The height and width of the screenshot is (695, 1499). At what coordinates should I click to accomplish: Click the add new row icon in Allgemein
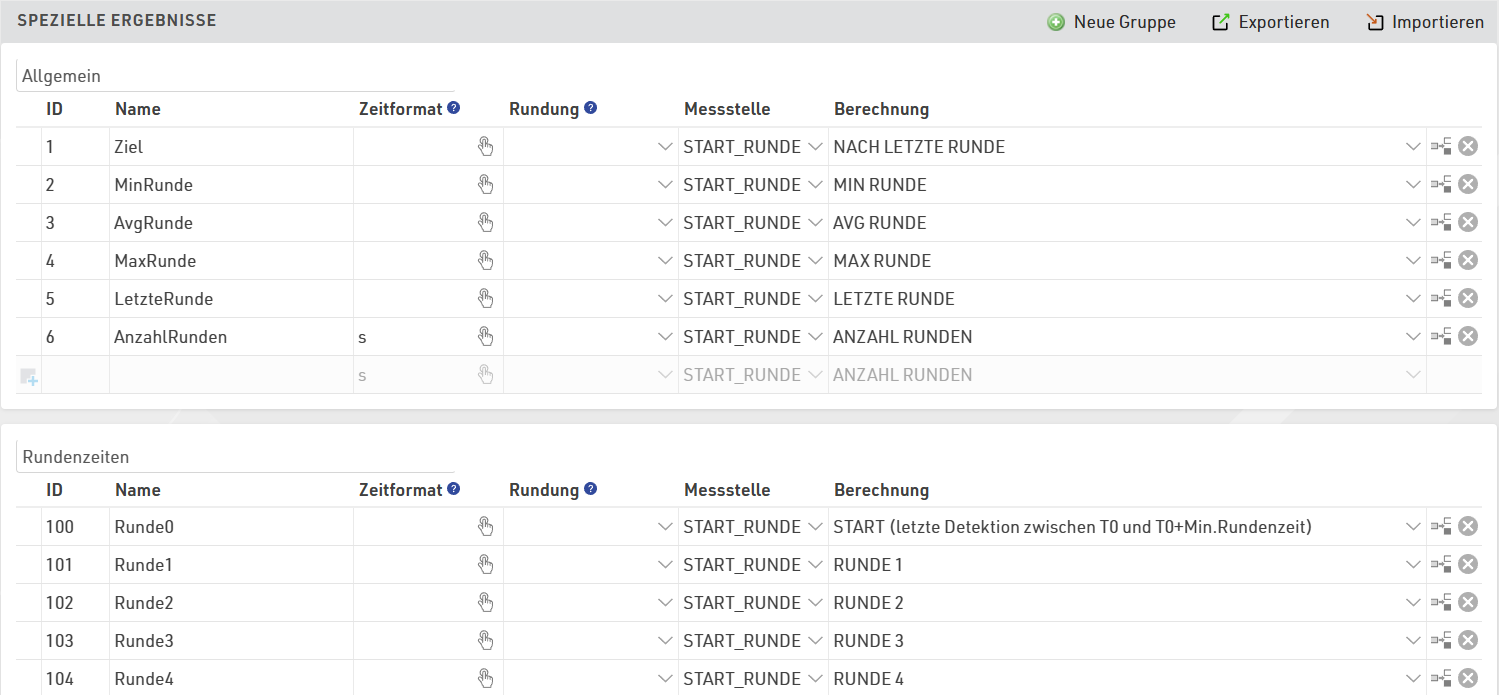[28, 376]
